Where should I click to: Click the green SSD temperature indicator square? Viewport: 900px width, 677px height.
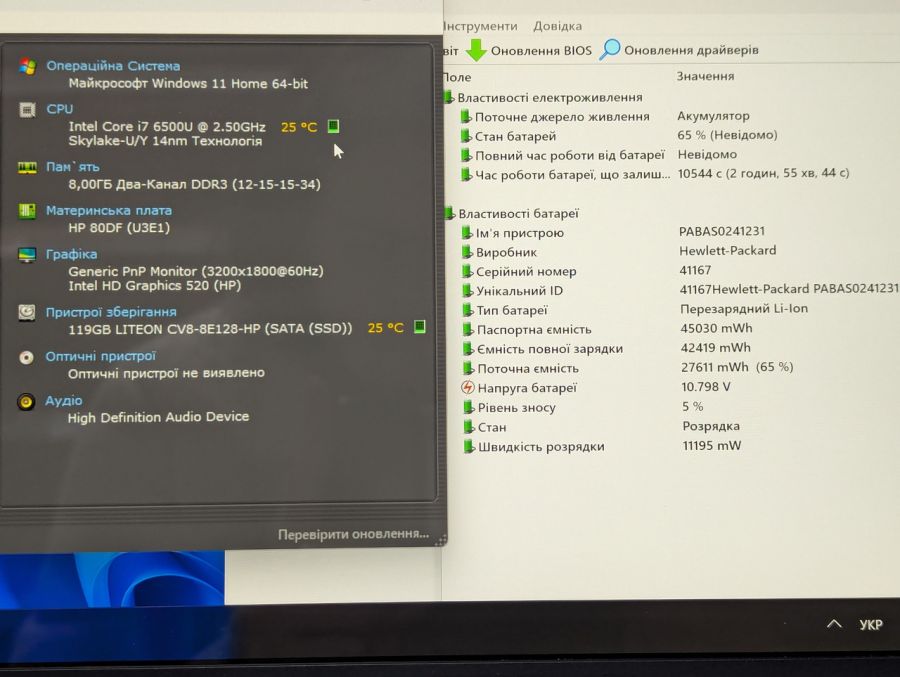coord(420,327)
